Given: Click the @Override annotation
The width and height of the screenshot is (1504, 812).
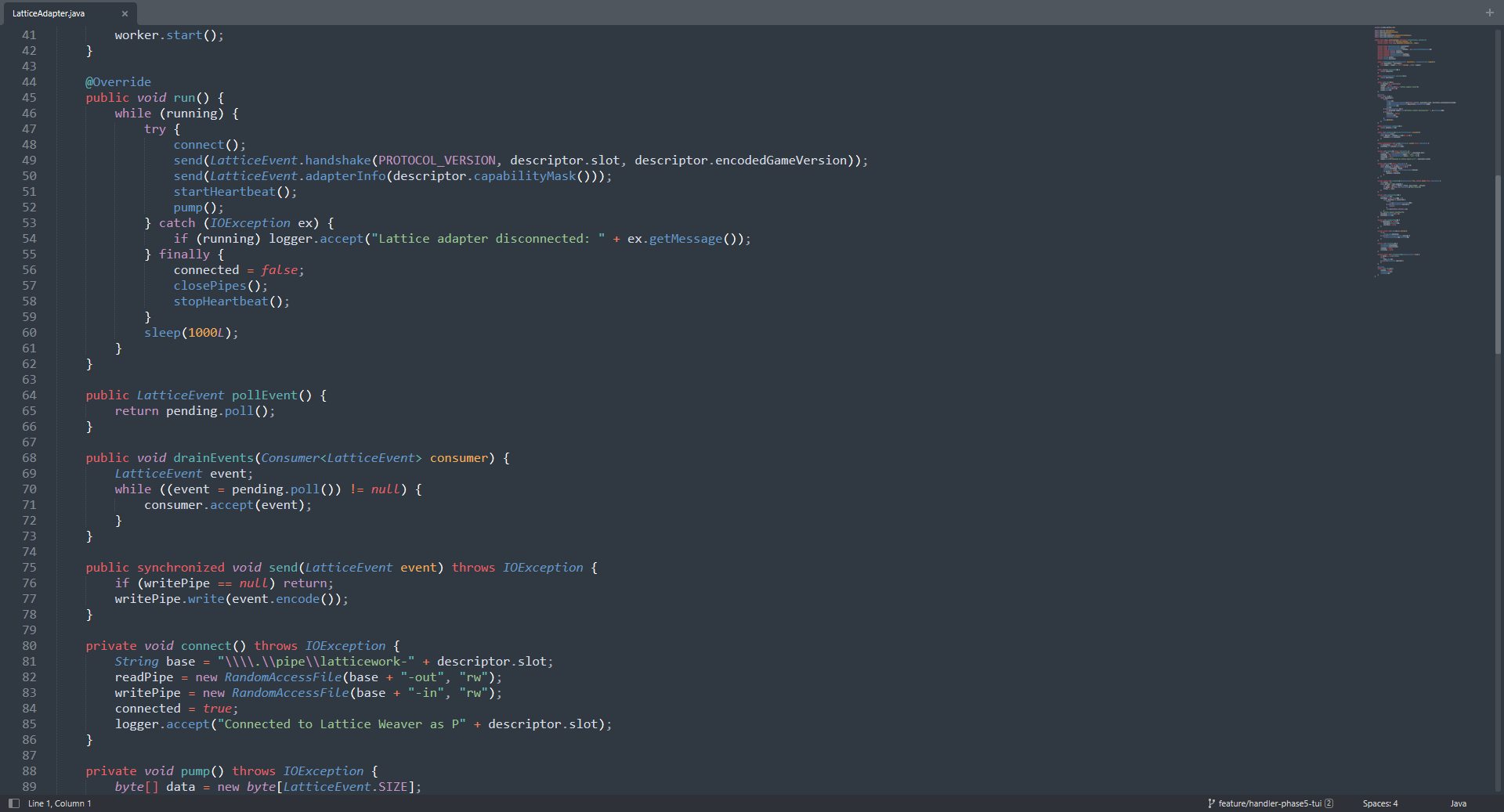Looking at the screenshot, I should click(x=118, y=82).
